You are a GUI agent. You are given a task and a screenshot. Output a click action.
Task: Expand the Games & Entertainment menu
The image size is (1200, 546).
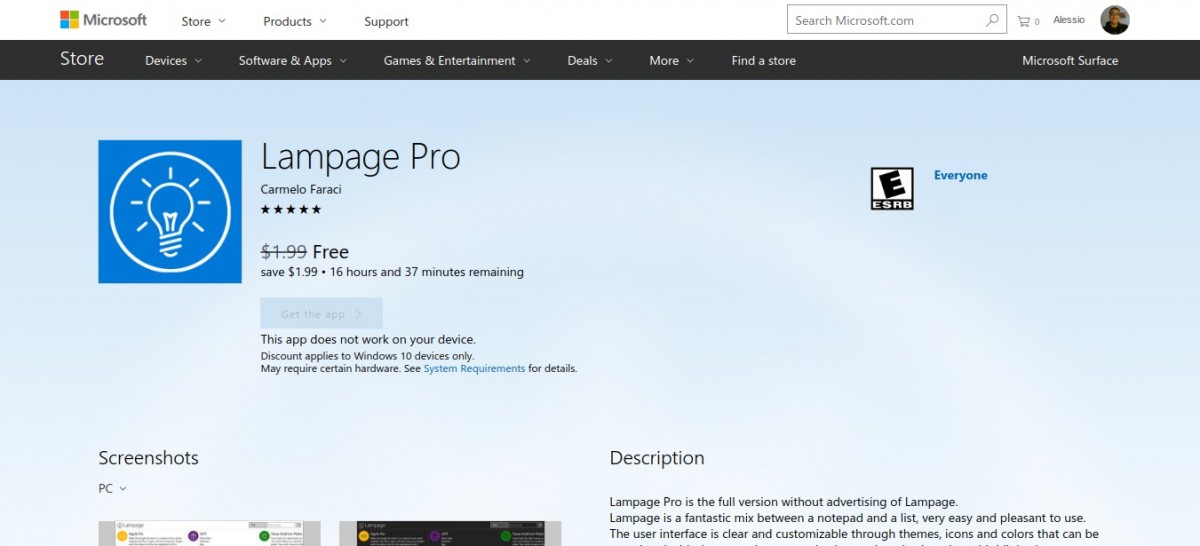pos(457,60)
